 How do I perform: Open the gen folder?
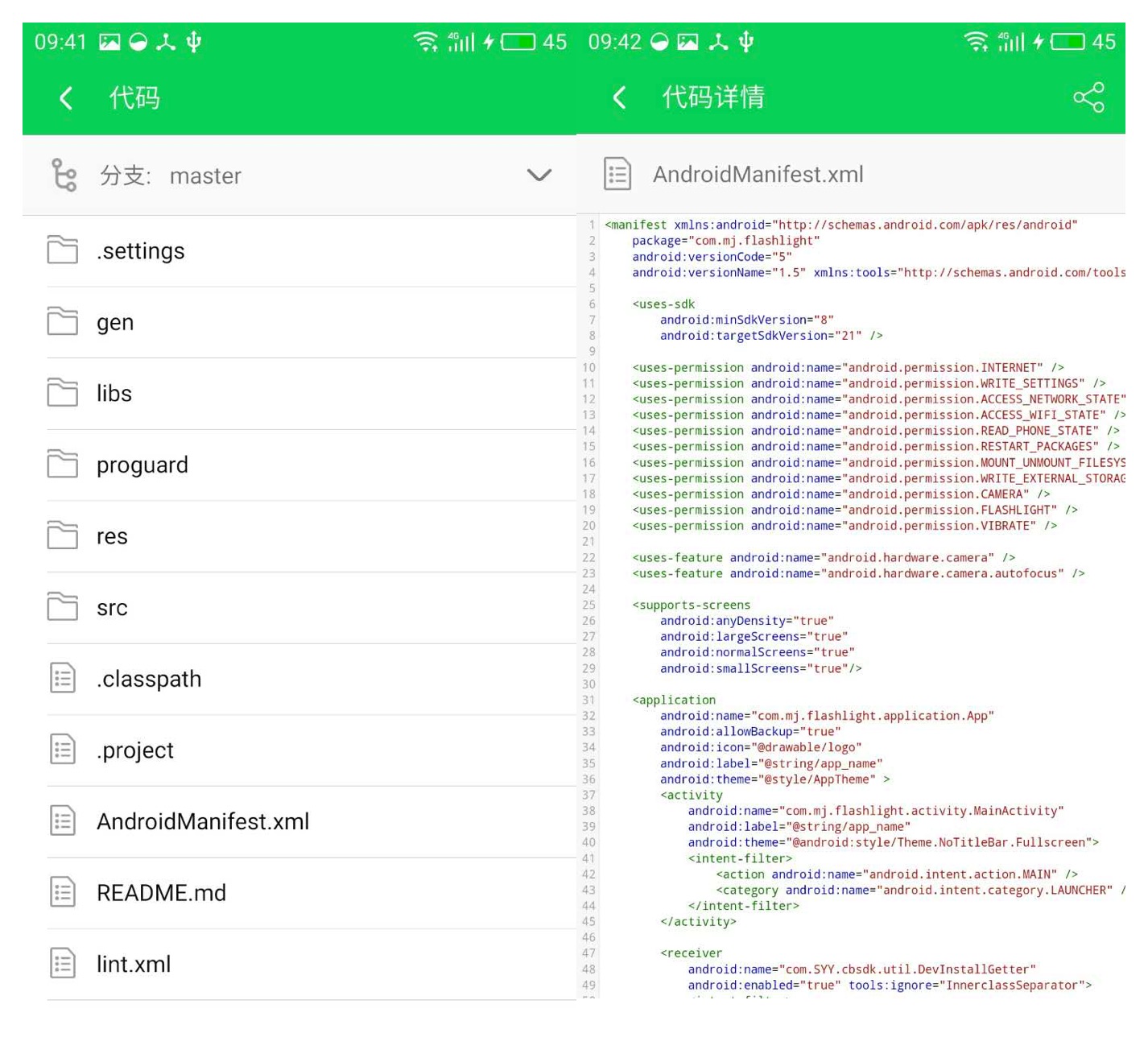tap(115, 323)
